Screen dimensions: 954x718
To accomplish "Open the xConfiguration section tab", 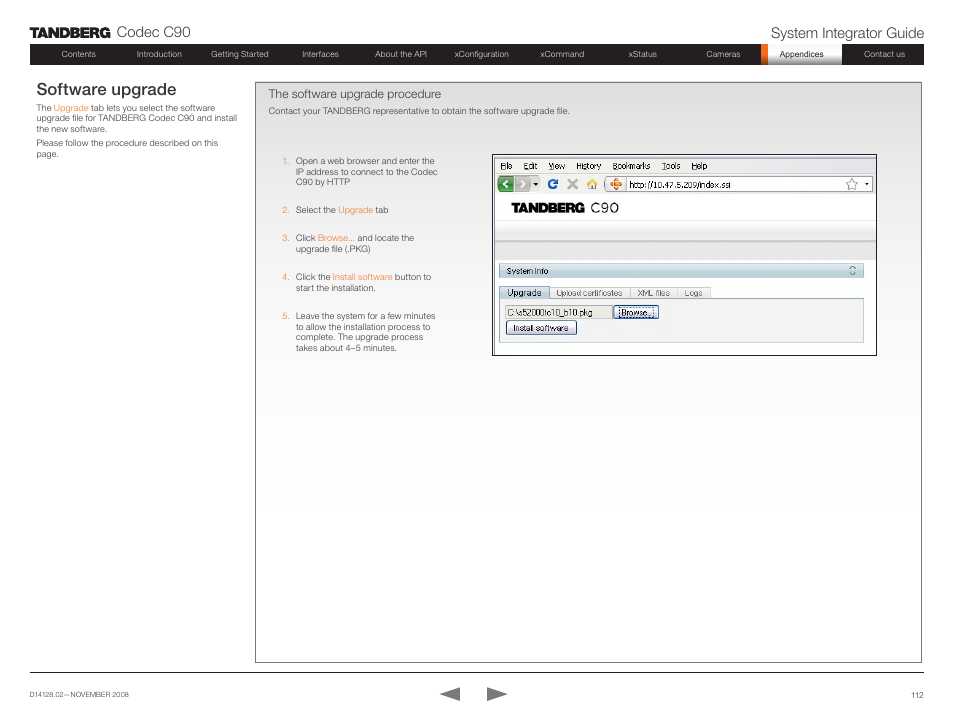I will pos(481,54).
